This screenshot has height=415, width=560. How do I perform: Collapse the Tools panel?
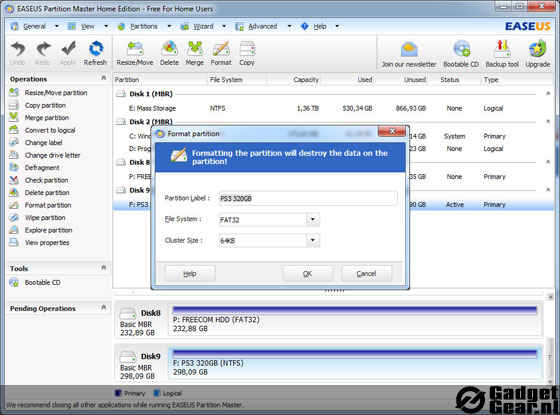(104, 268)
